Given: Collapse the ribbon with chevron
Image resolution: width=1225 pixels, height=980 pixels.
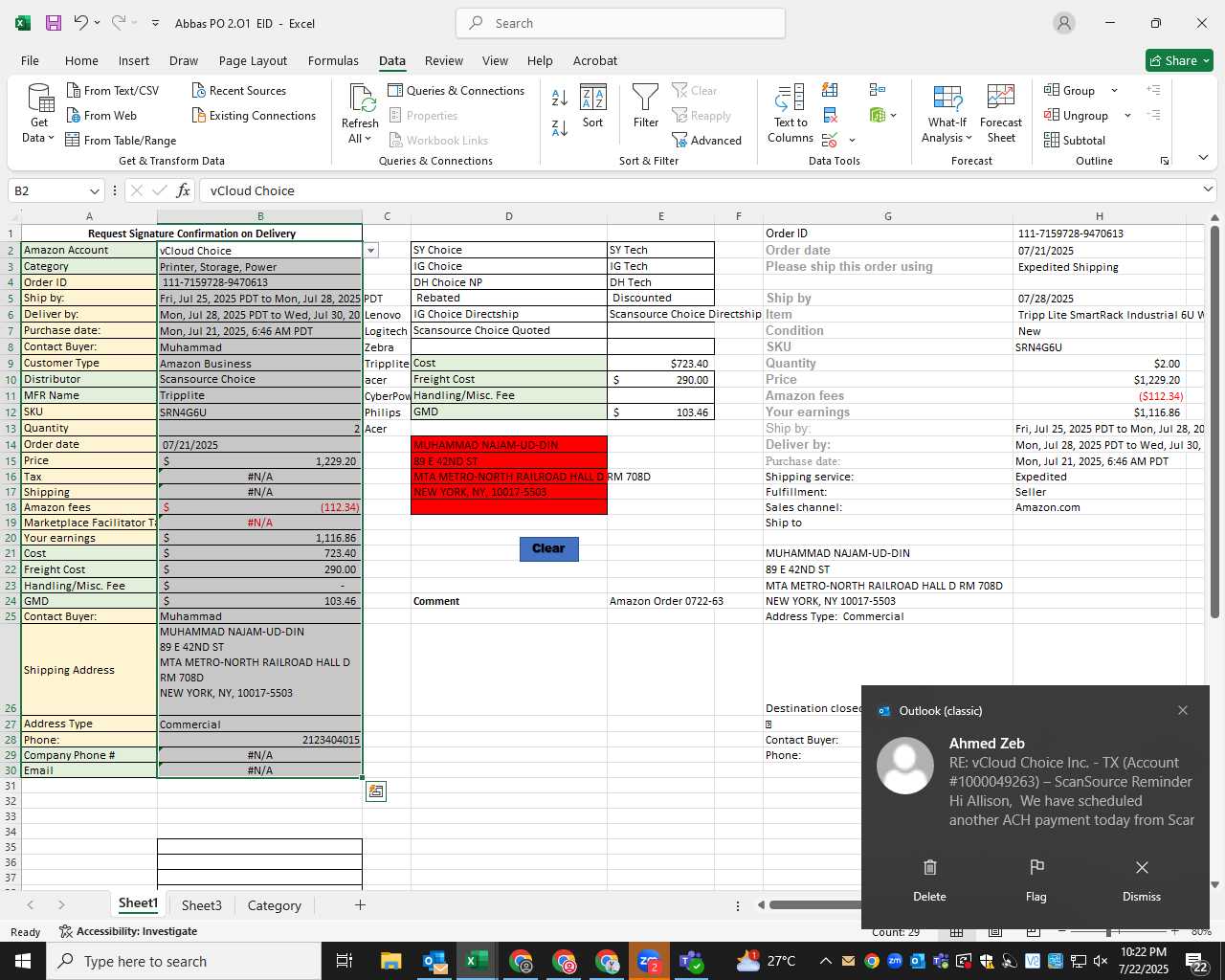Looking at the screenshot, I should [x=1203, y=158].
